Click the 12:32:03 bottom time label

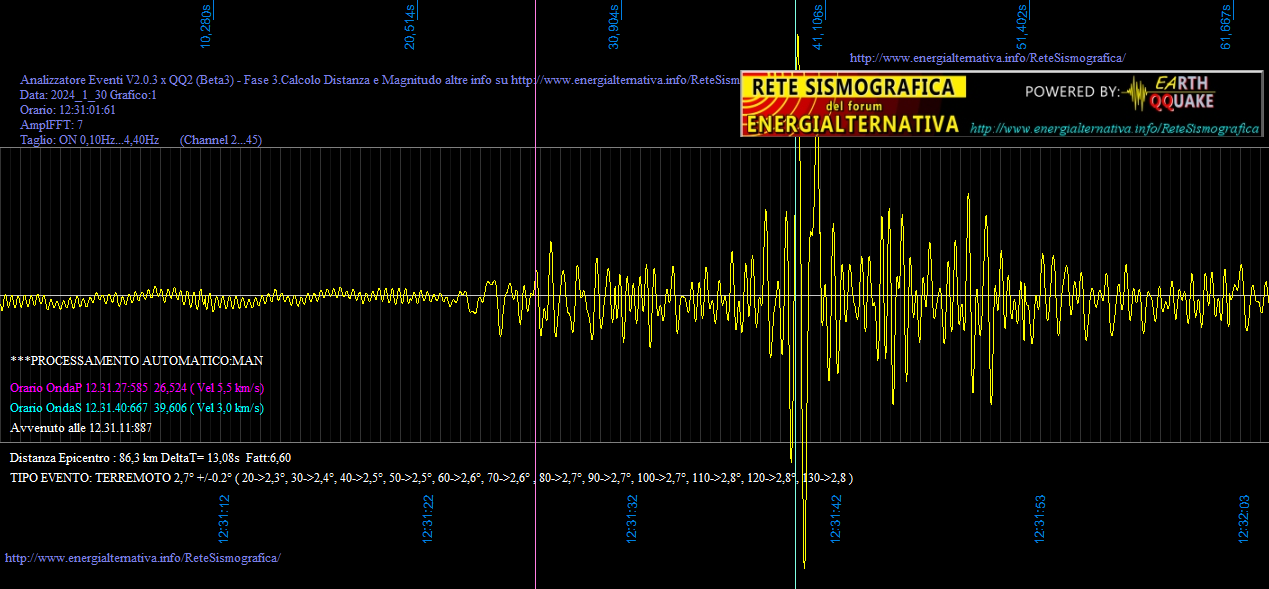point(1244,519)
